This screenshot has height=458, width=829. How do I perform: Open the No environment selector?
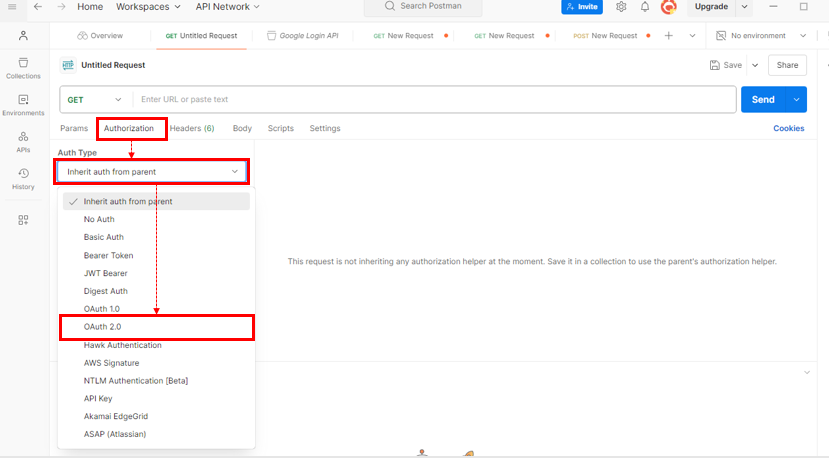tap(761, 35)
